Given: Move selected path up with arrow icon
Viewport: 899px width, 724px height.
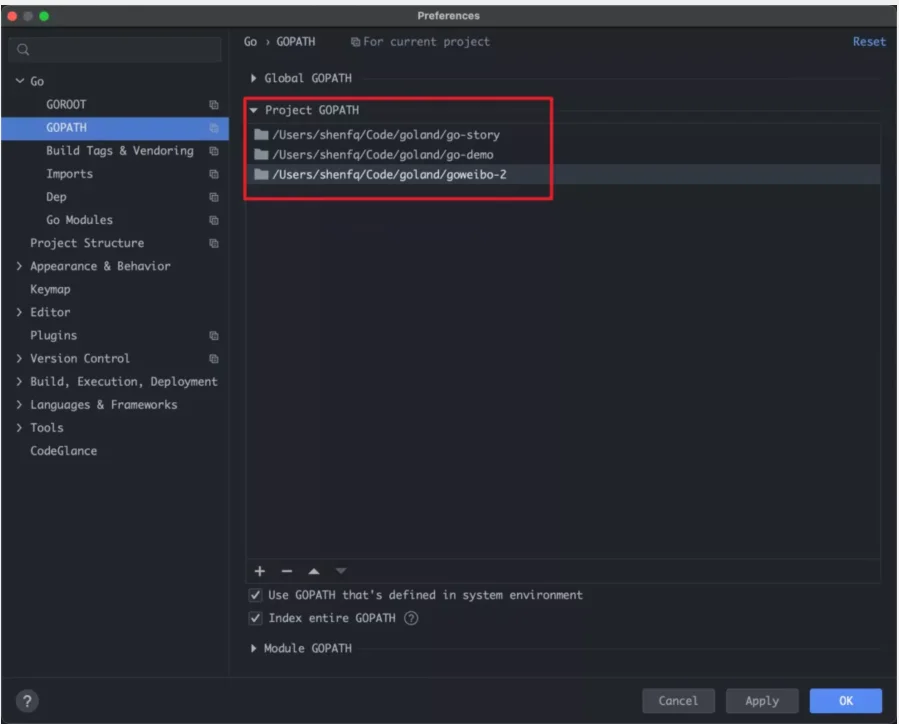Looking at the screenshot, I should pos(314,571).
